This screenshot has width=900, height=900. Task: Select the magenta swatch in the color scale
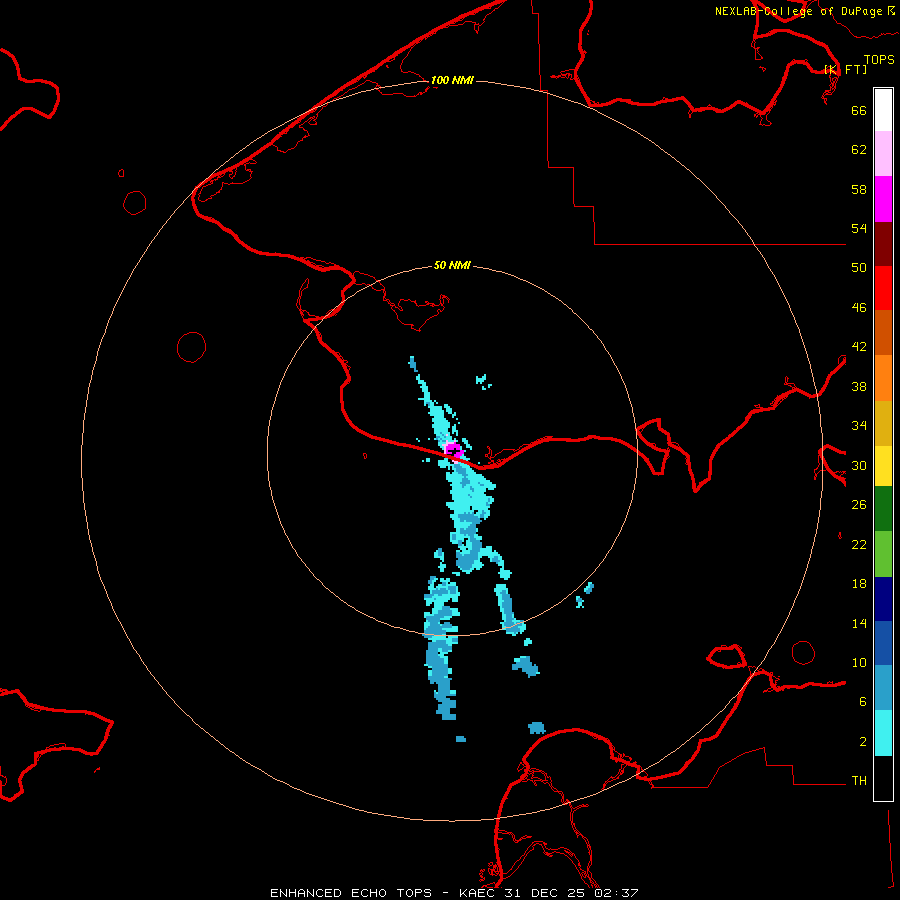(x=883, y=199)
